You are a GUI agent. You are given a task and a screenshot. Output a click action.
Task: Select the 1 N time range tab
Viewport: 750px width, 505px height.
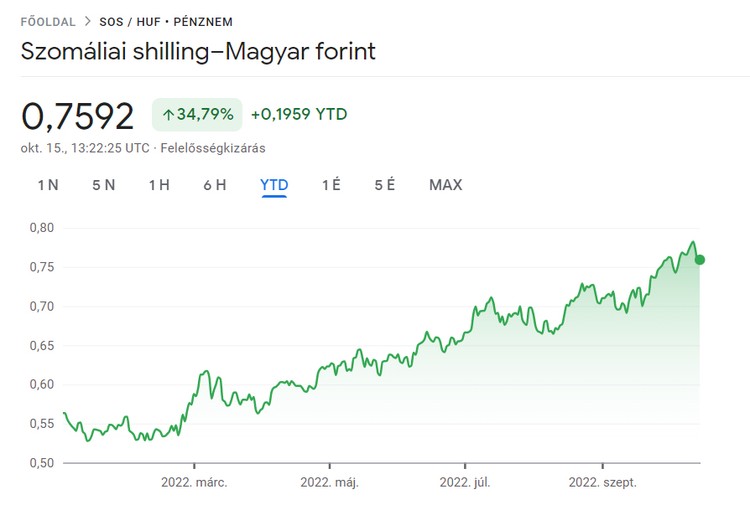tap(48, 185)
